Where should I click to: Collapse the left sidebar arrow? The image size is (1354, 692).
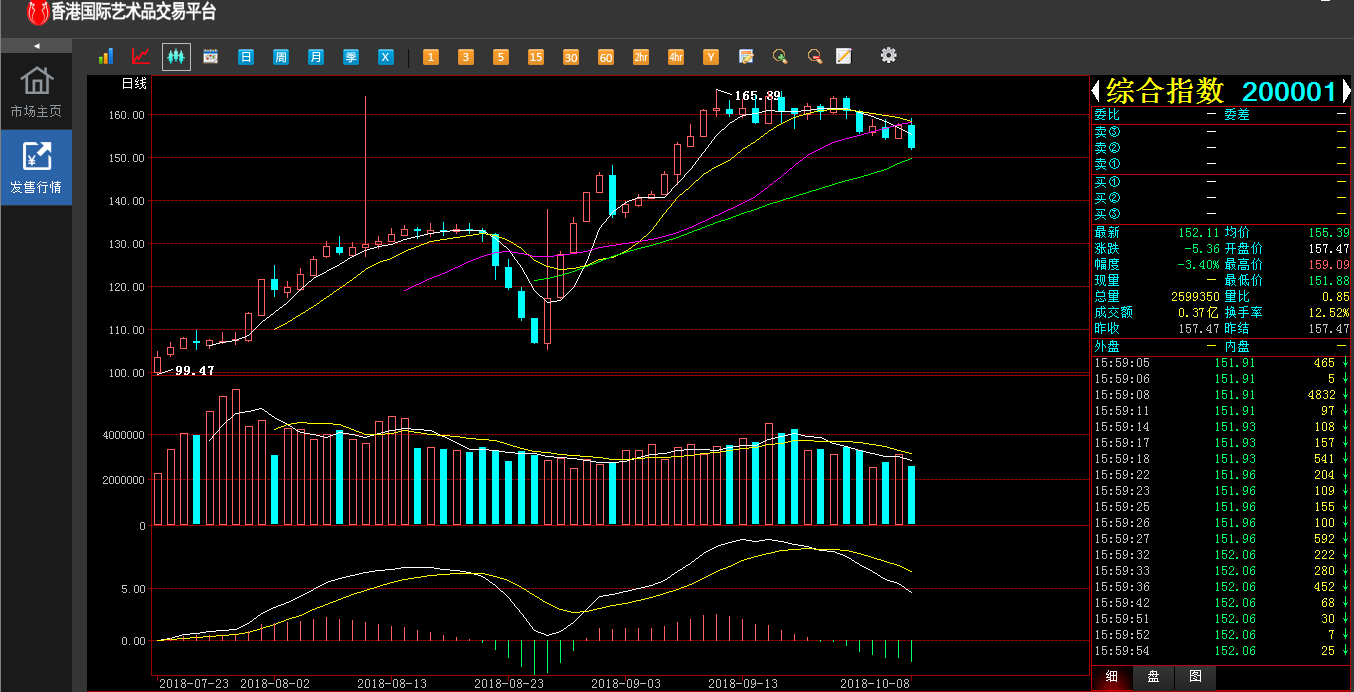tap(36, 46)
